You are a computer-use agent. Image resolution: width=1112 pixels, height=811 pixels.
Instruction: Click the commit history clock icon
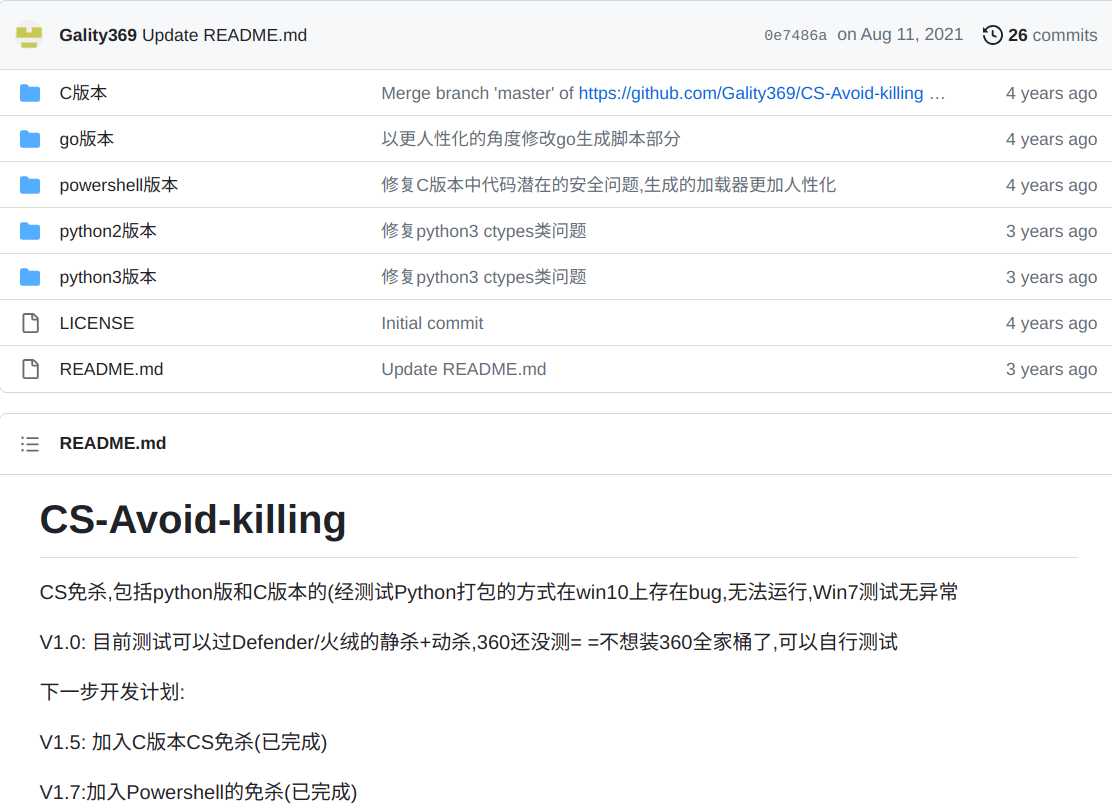pos(992,35)
